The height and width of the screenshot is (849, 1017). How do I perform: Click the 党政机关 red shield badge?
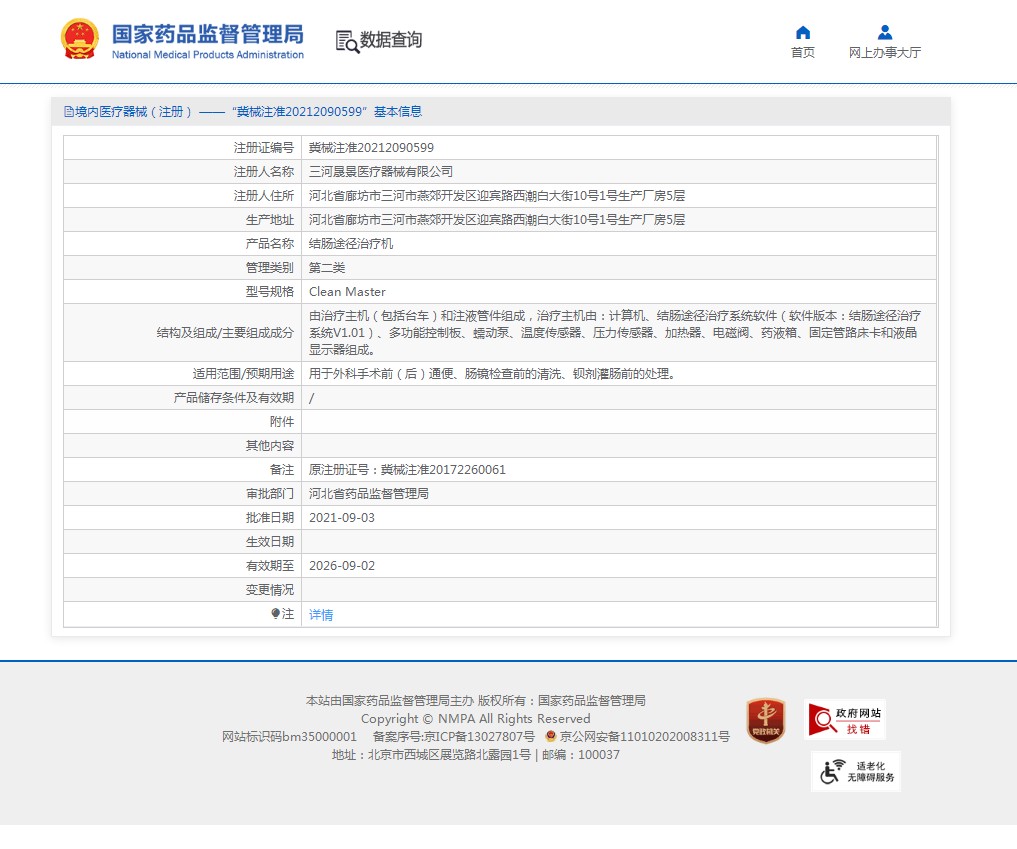click(766, 721)
